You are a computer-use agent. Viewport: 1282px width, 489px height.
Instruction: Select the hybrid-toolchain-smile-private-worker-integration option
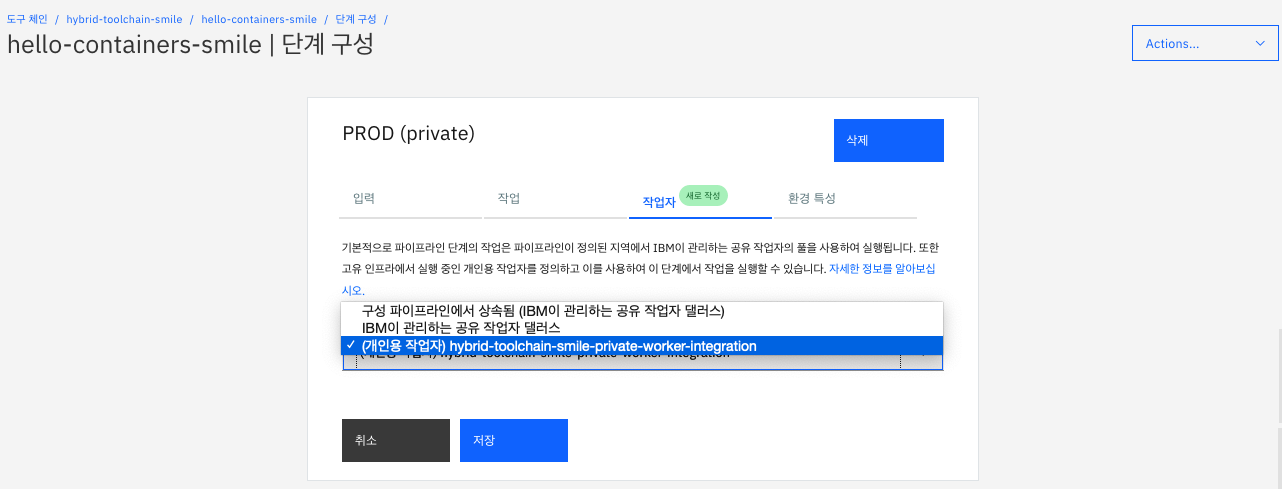[641, 346]
